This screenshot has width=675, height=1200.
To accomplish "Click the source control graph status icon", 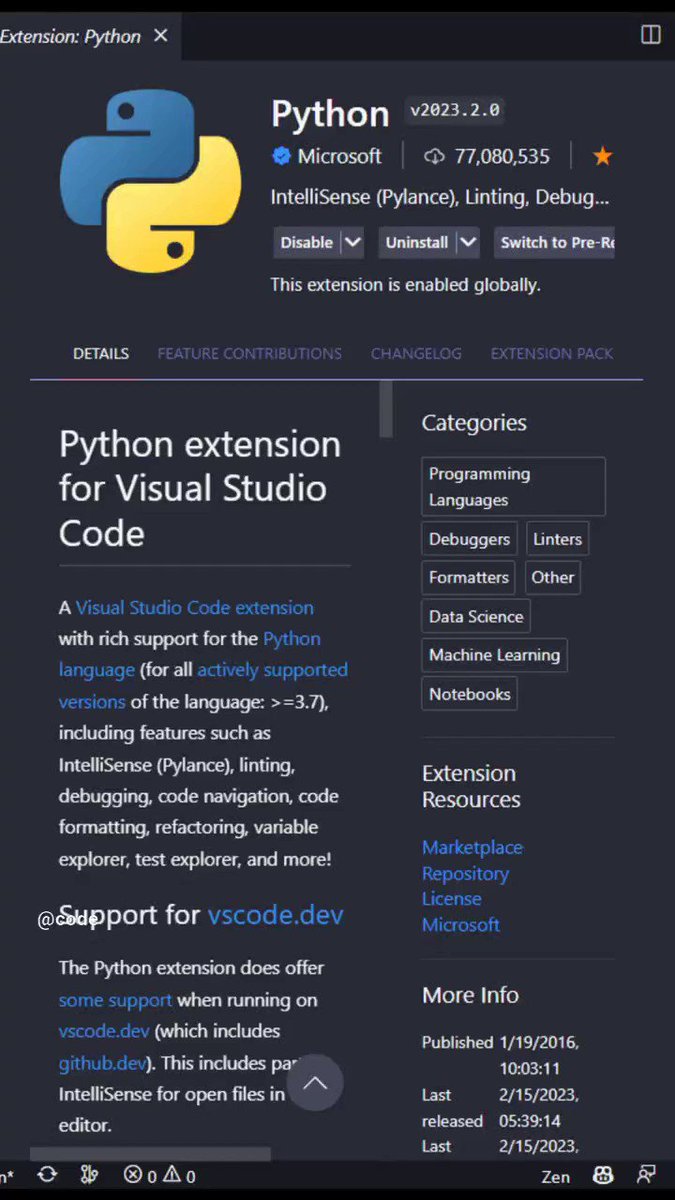I will [x=88, y=1176].
